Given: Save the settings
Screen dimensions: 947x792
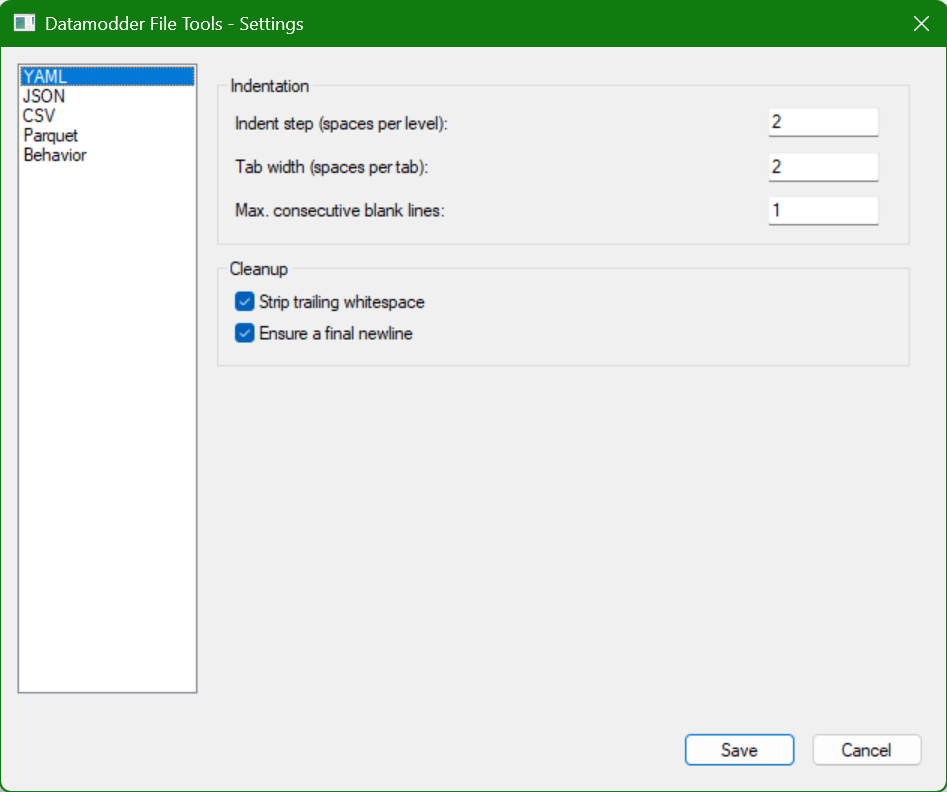Looking at the screenshot, I should (739, 750).
